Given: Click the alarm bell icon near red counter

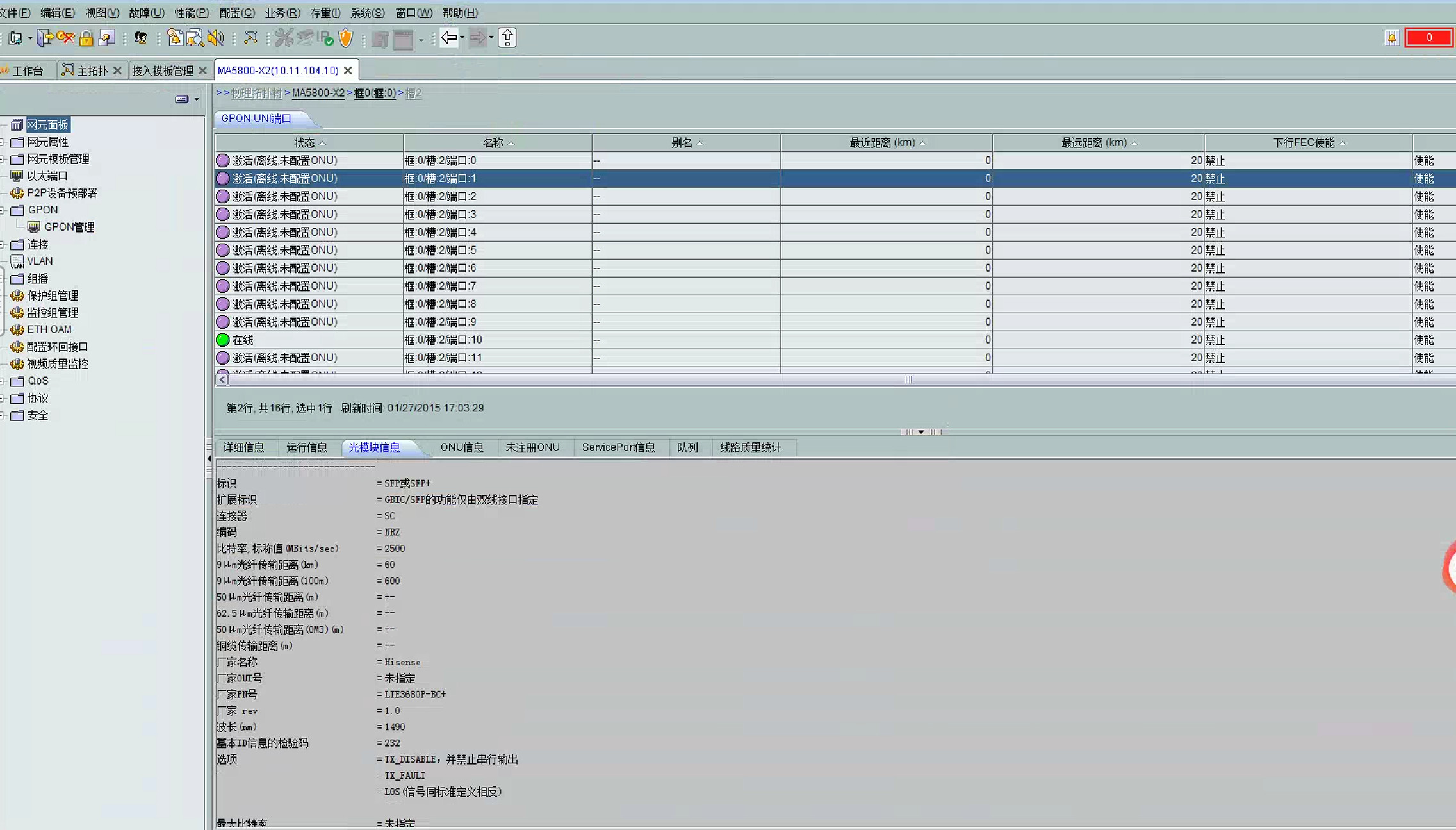Looking at the screenshot, I should [x=1391, y=38].
